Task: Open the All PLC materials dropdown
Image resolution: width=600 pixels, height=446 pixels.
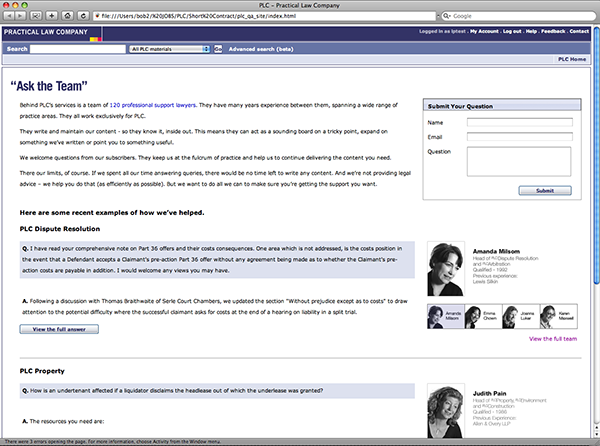Action: [x=170, y=49]
